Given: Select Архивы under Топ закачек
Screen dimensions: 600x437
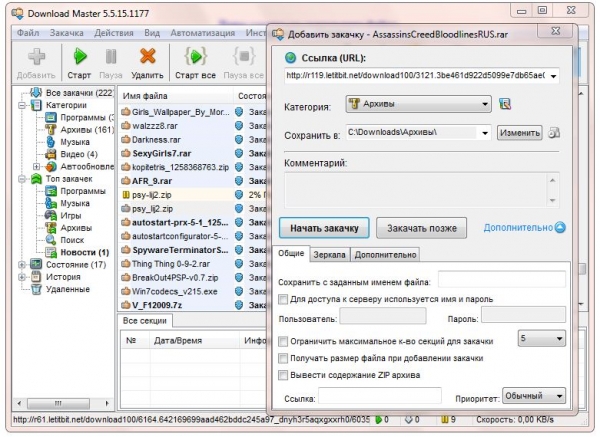Looking at the screenshot, I should (x=76, y=228).
